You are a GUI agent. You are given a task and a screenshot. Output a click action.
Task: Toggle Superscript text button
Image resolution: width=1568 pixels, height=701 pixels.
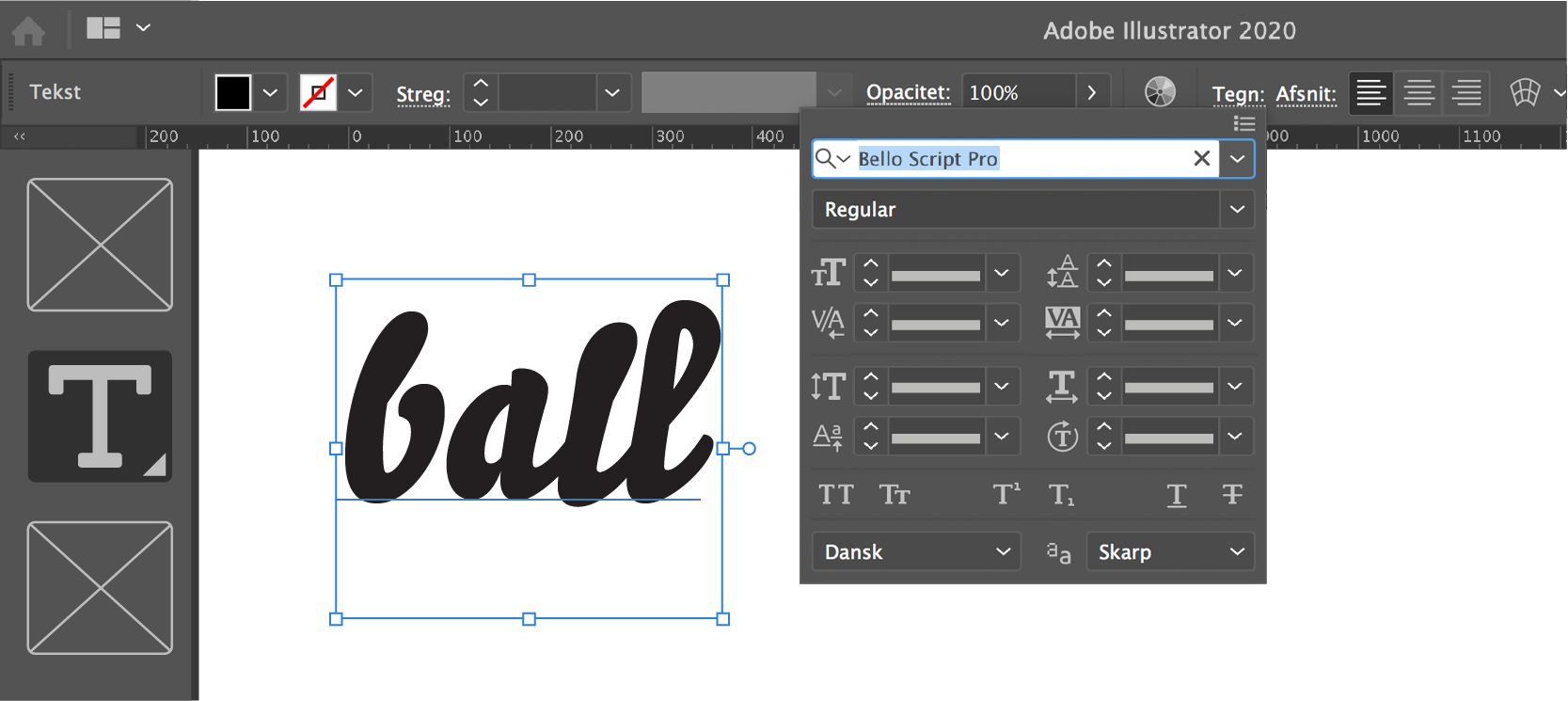1006,494
